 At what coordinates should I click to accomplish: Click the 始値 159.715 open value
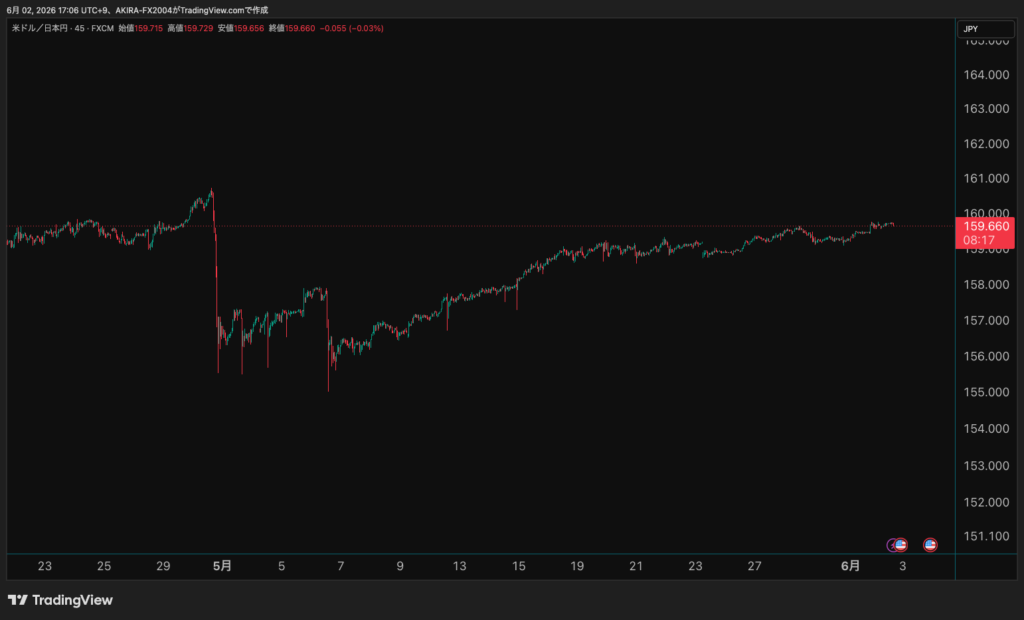[x=140, y=28]
